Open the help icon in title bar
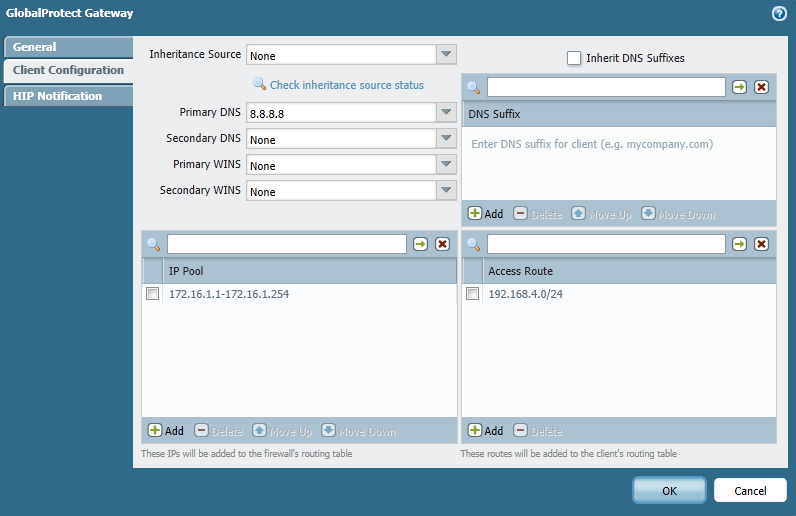The width and height of the screenshot is (796, 516). click(779, 14)
